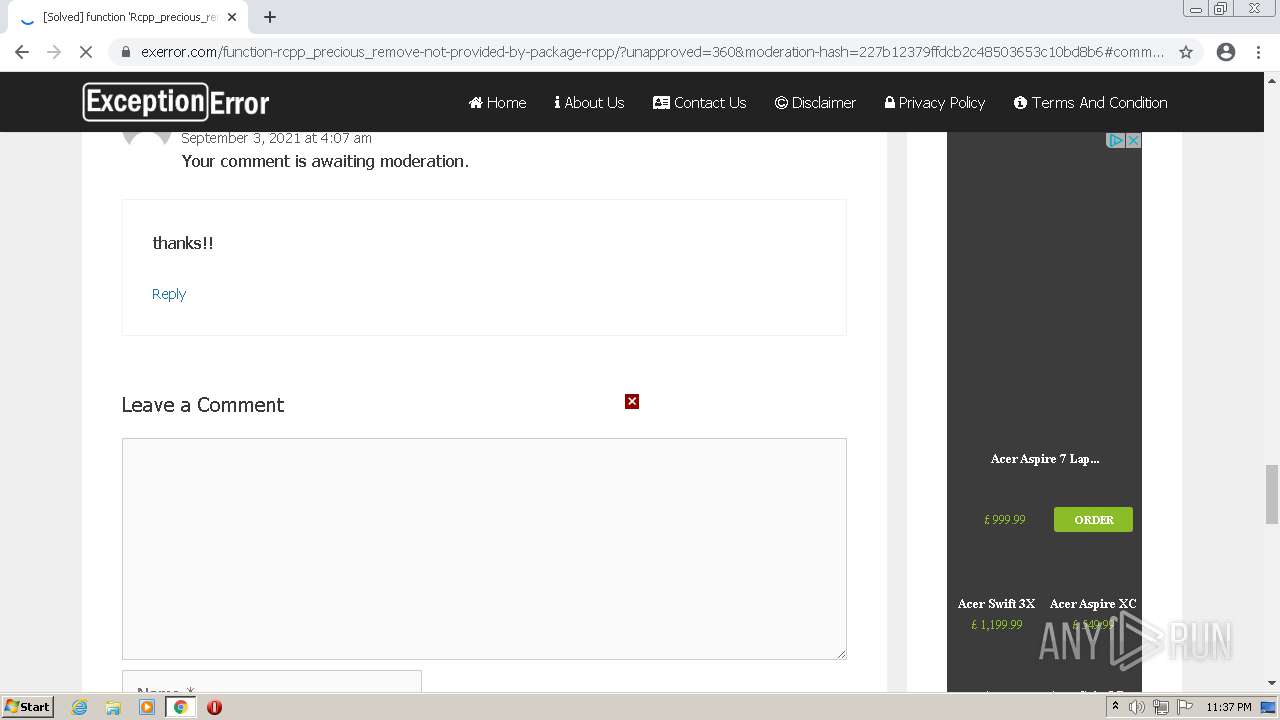1280x720 pixels.
Task: Open Privacy Policy page
Action: pyautogui.click(x=935, y=102)
